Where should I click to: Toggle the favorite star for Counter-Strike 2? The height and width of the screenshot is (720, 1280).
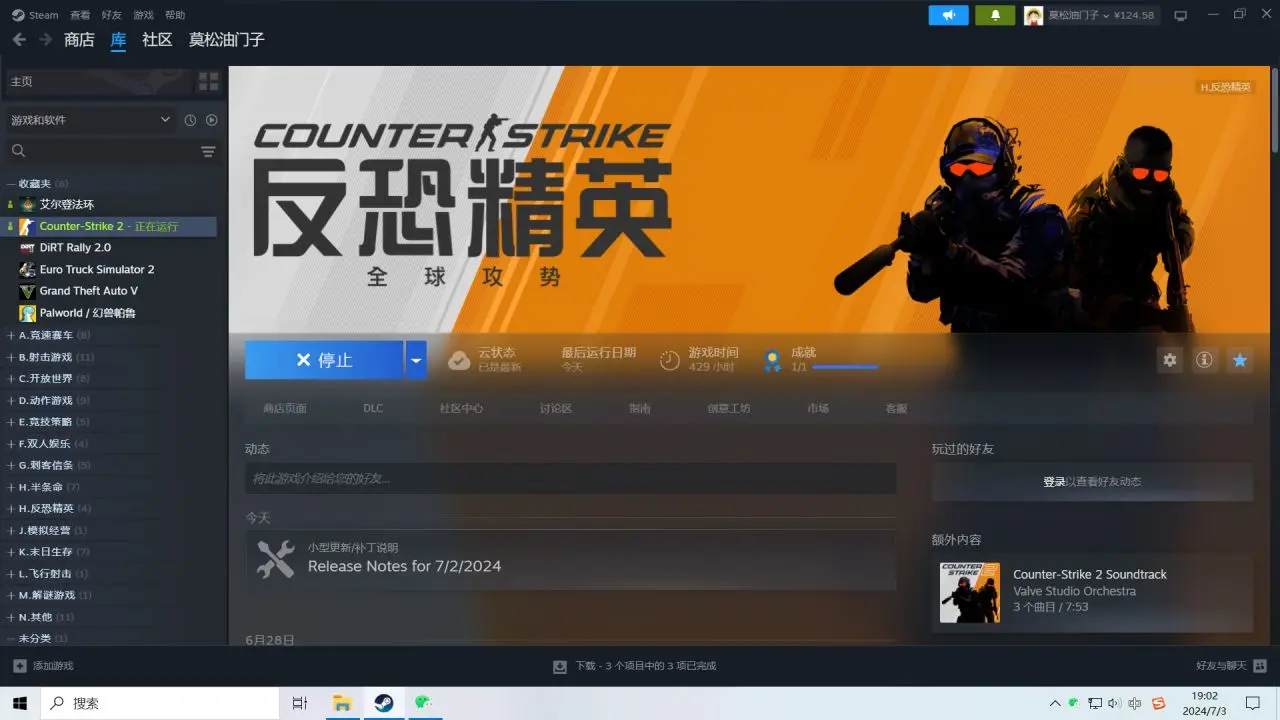1240,360
